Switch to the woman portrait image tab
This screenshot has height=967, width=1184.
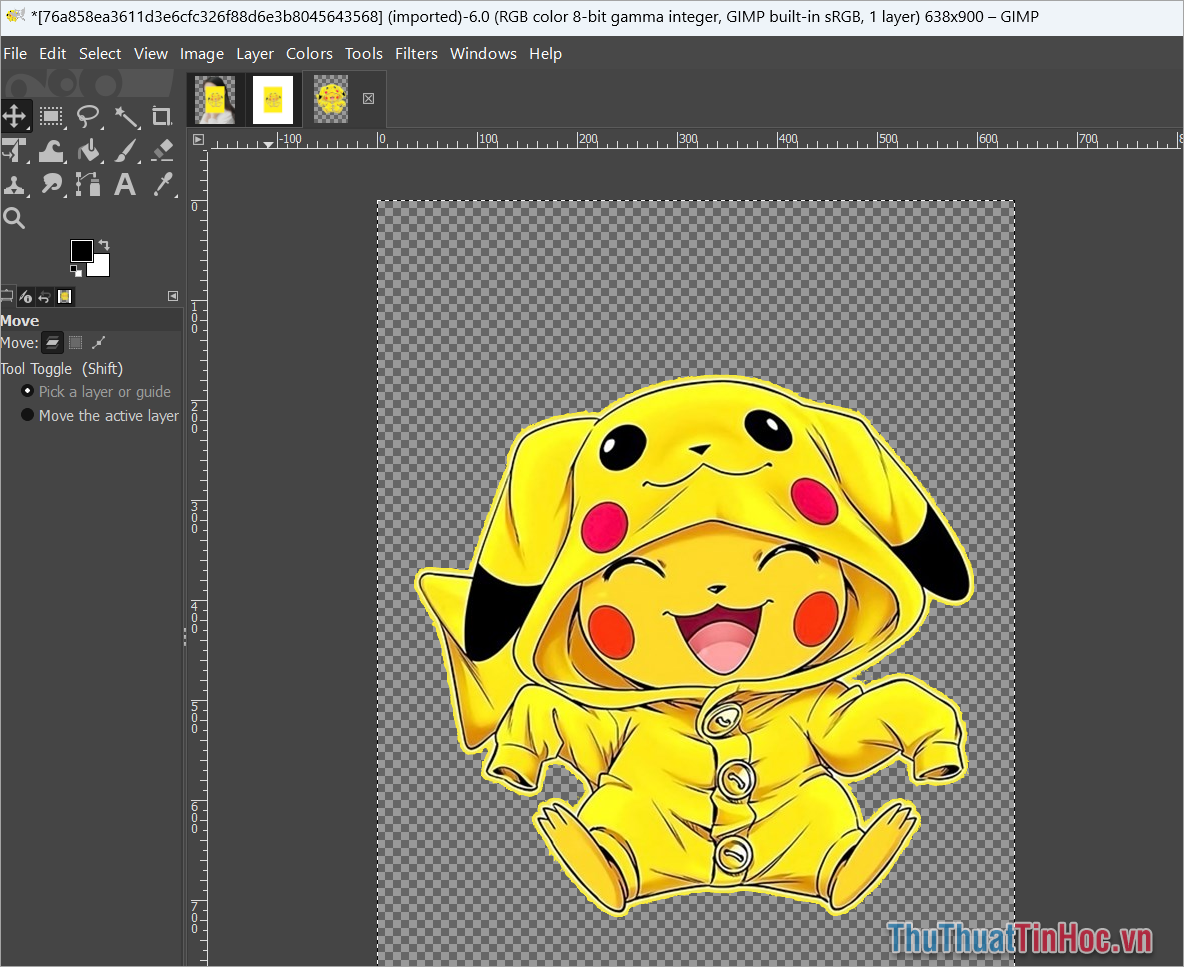click(x=215, y=100)
